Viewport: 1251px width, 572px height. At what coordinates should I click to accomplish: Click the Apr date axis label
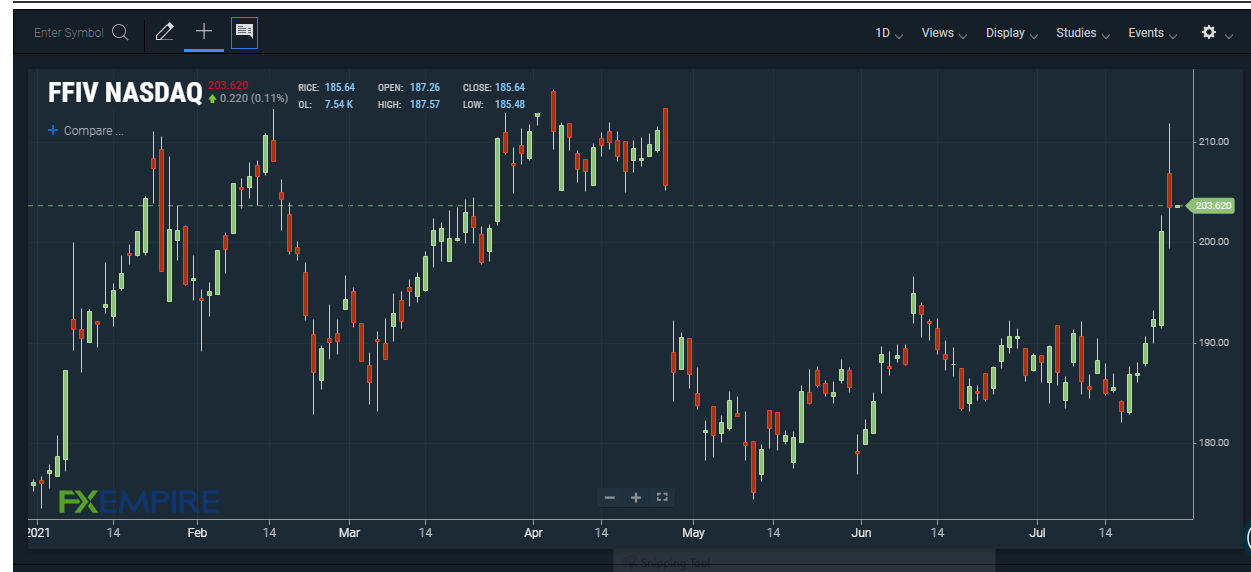533,533
